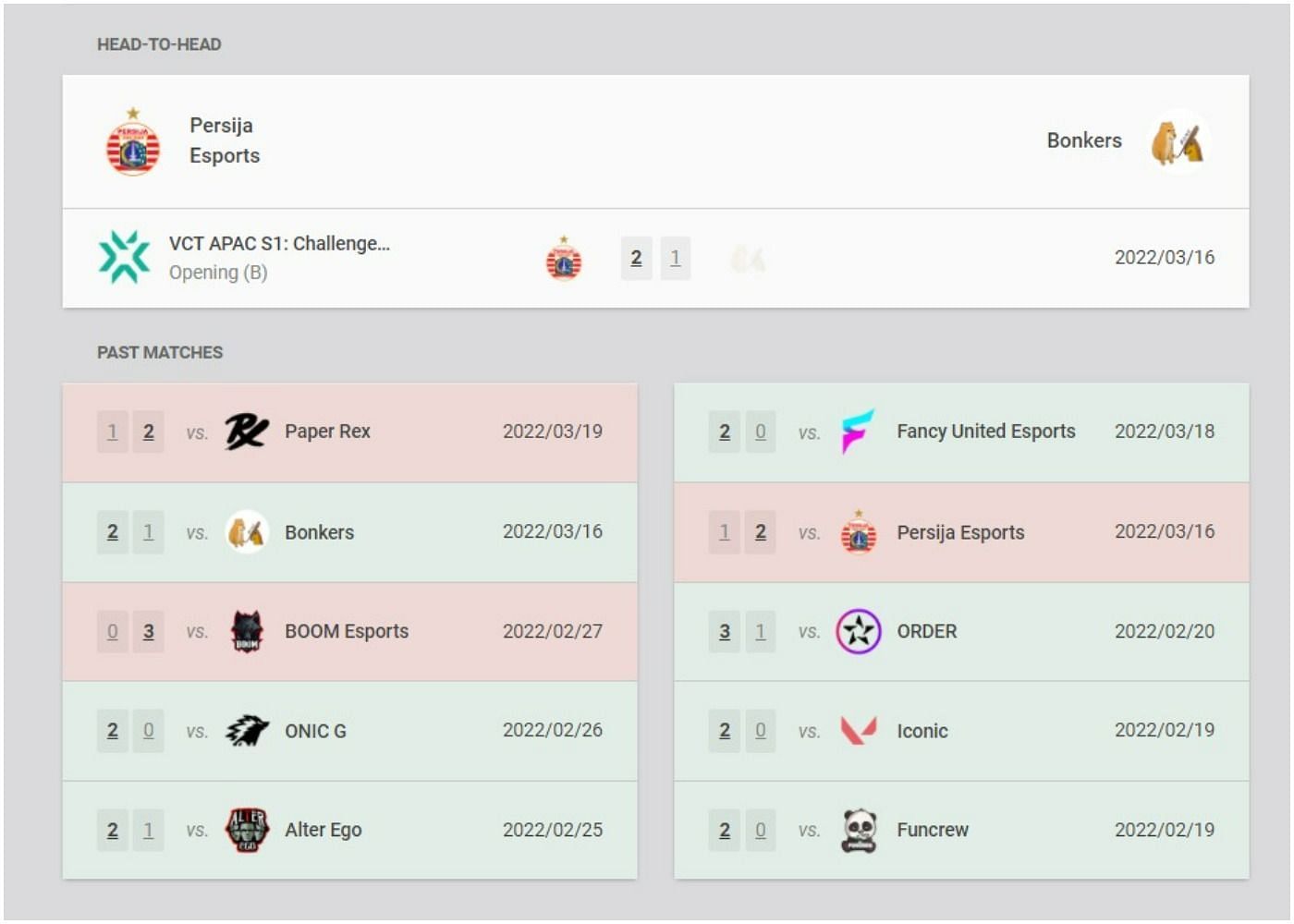1294x924 pixels.
Task: Click Bonkers name in past matches list
Action: tap(319, 532)
